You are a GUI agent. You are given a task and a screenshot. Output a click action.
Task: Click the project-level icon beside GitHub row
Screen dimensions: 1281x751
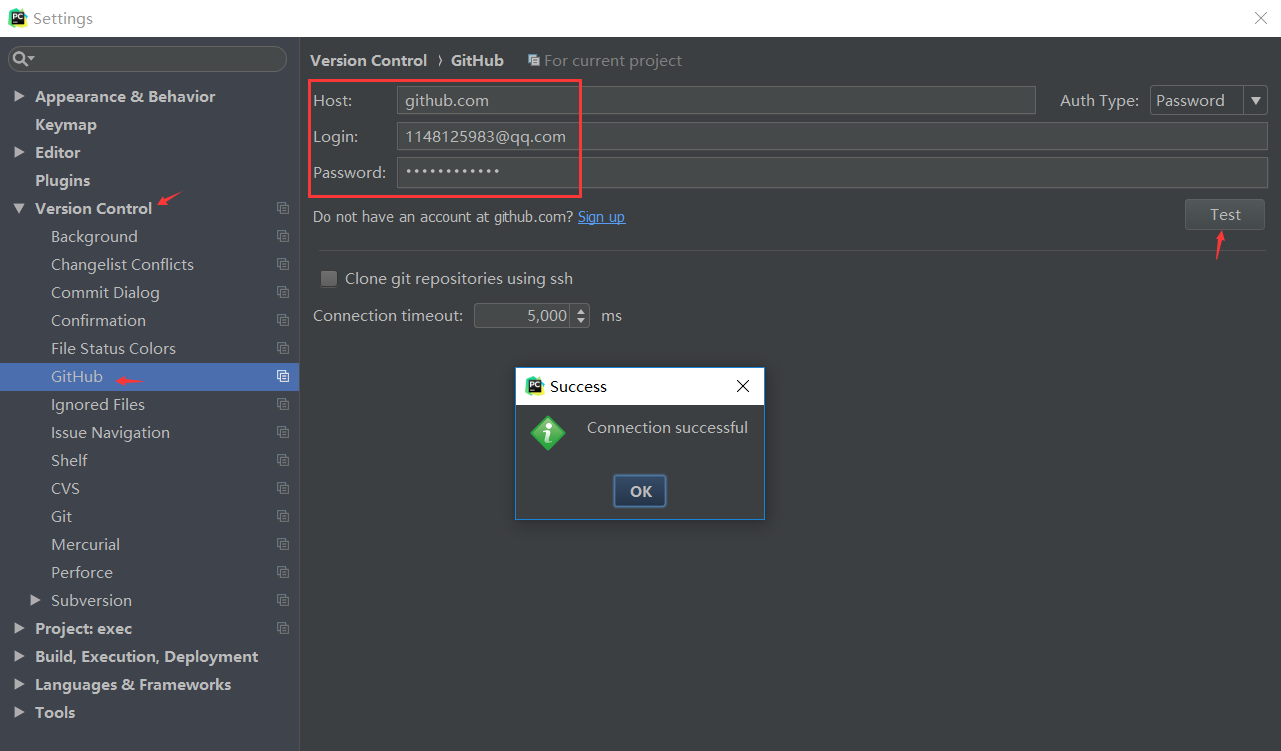tap(283, 377)
